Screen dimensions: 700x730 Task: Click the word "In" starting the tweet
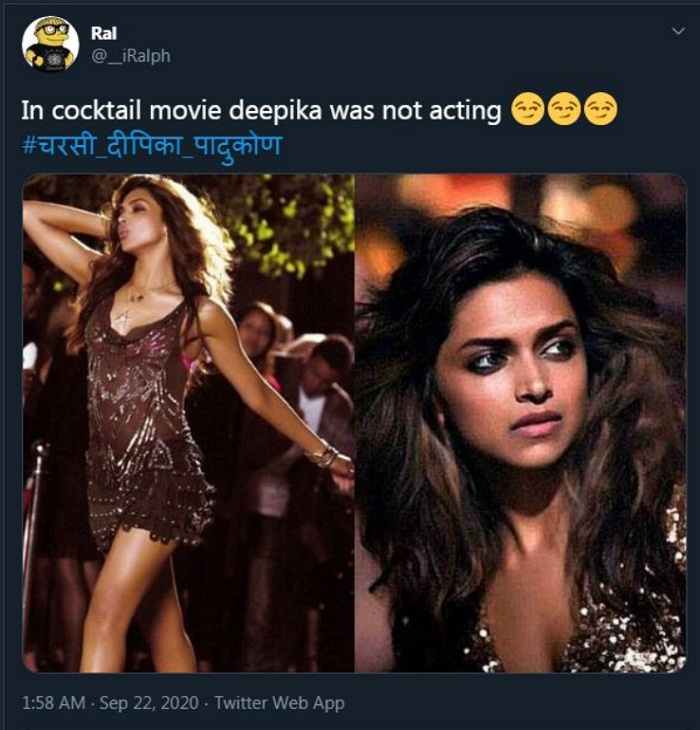30,111
